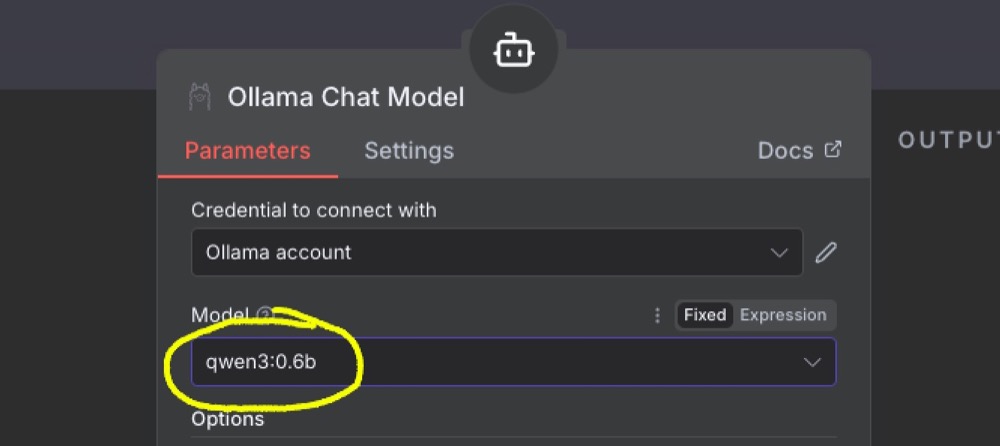This screenshot has height=446, width=1000.
Task: Click the Options section heading
Action: 227,418
